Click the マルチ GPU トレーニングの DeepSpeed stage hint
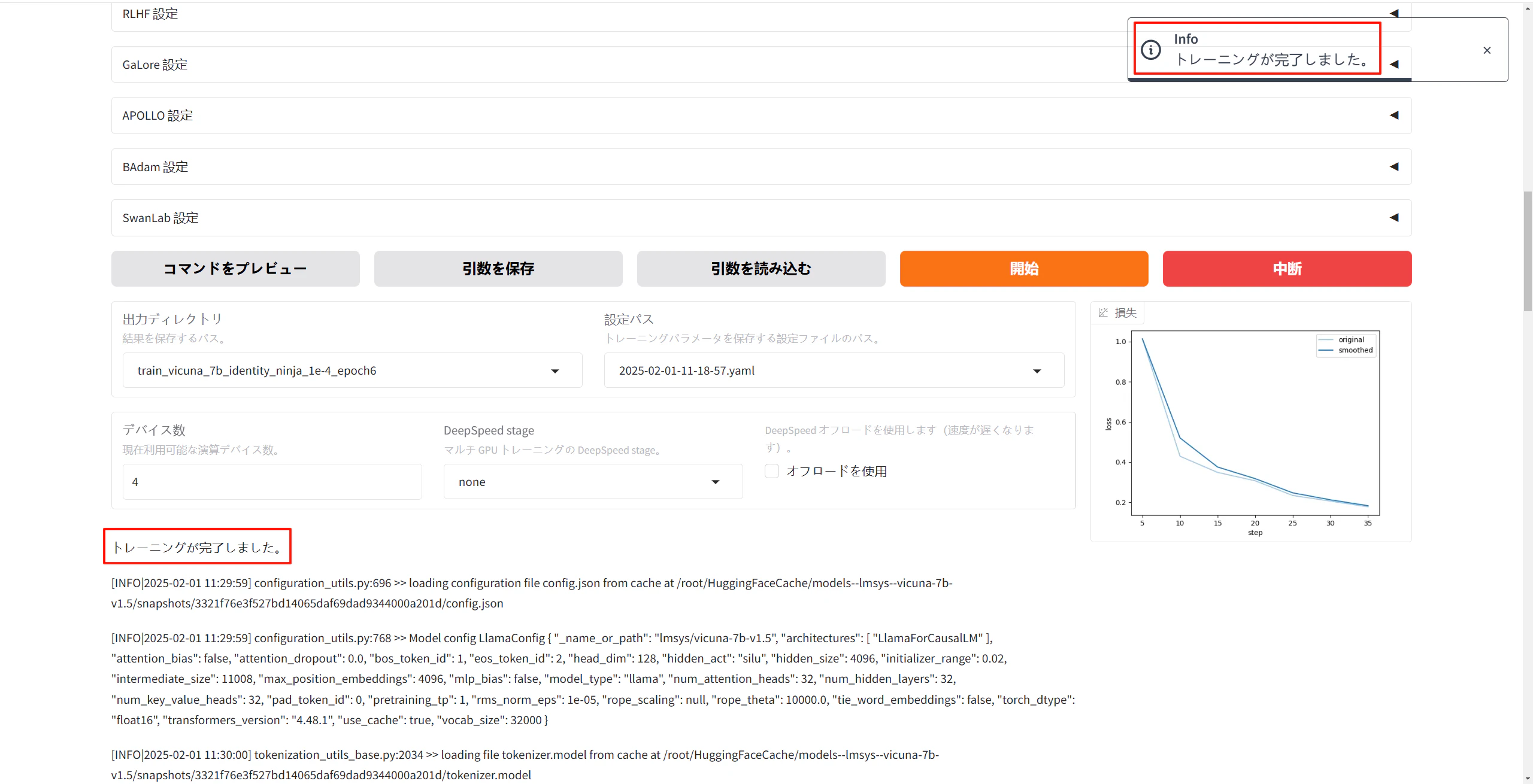Screen dimensions: 1533x784 point(554,450)
